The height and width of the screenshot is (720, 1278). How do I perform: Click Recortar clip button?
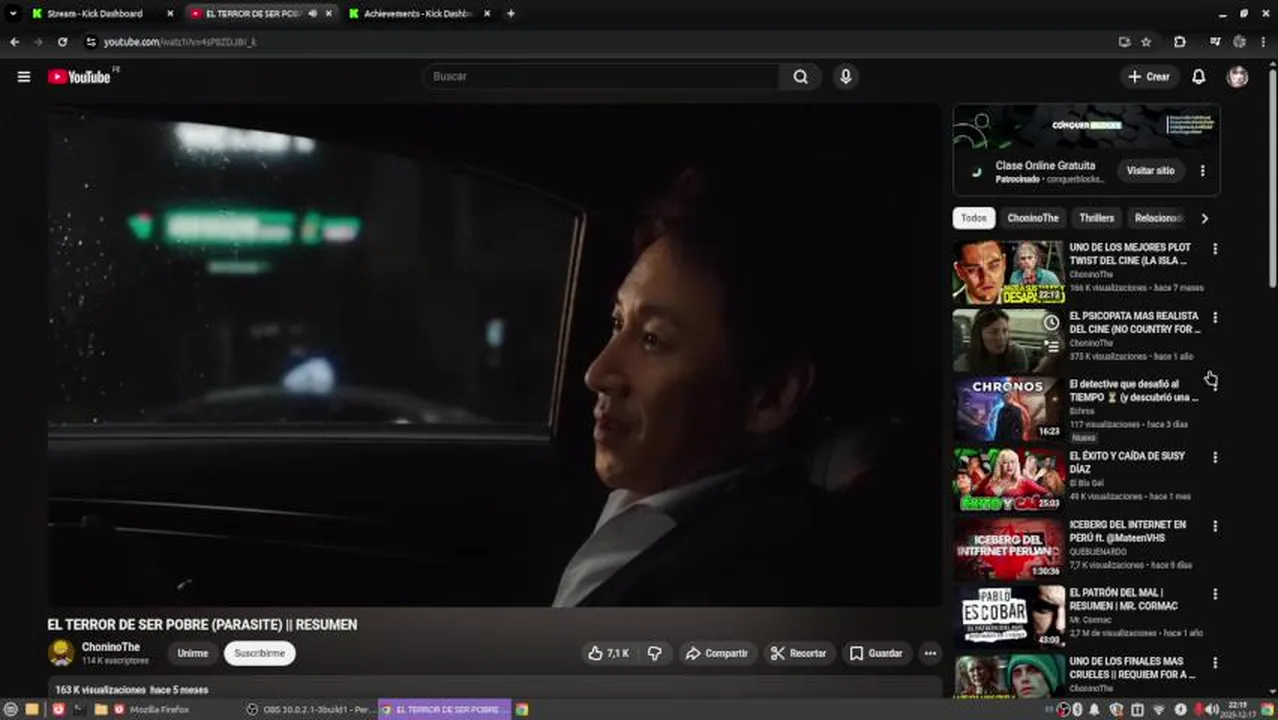click(798, 653)
